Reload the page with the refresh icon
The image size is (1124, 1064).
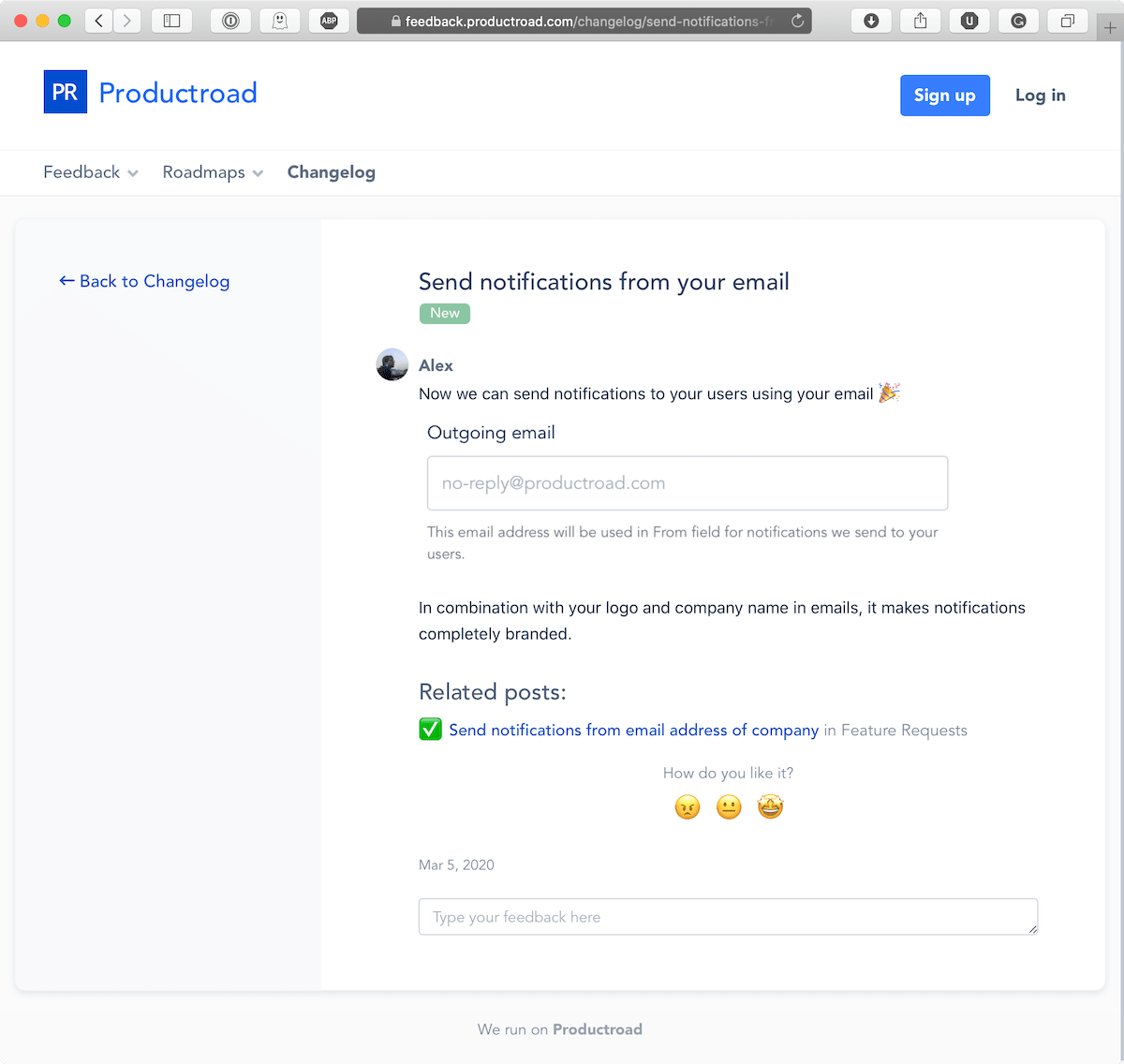[x=797, y=21]
